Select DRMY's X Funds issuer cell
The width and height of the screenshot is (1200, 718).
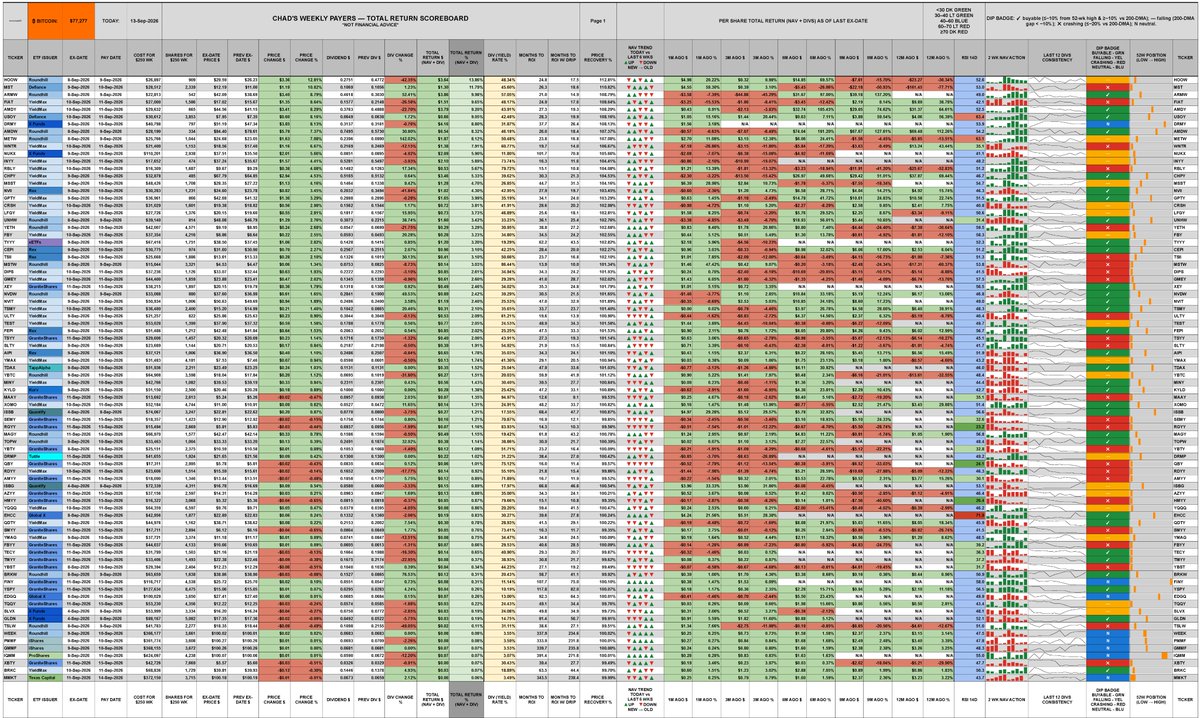45,123
